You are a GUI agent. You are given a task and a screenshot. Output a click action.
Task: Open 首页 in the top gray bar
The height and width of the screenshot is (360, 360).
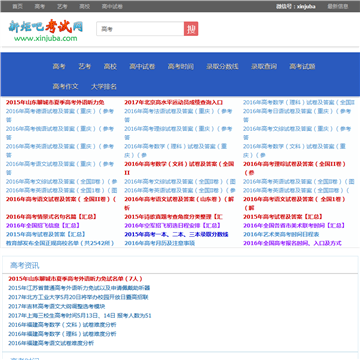[x=17, y=6]
